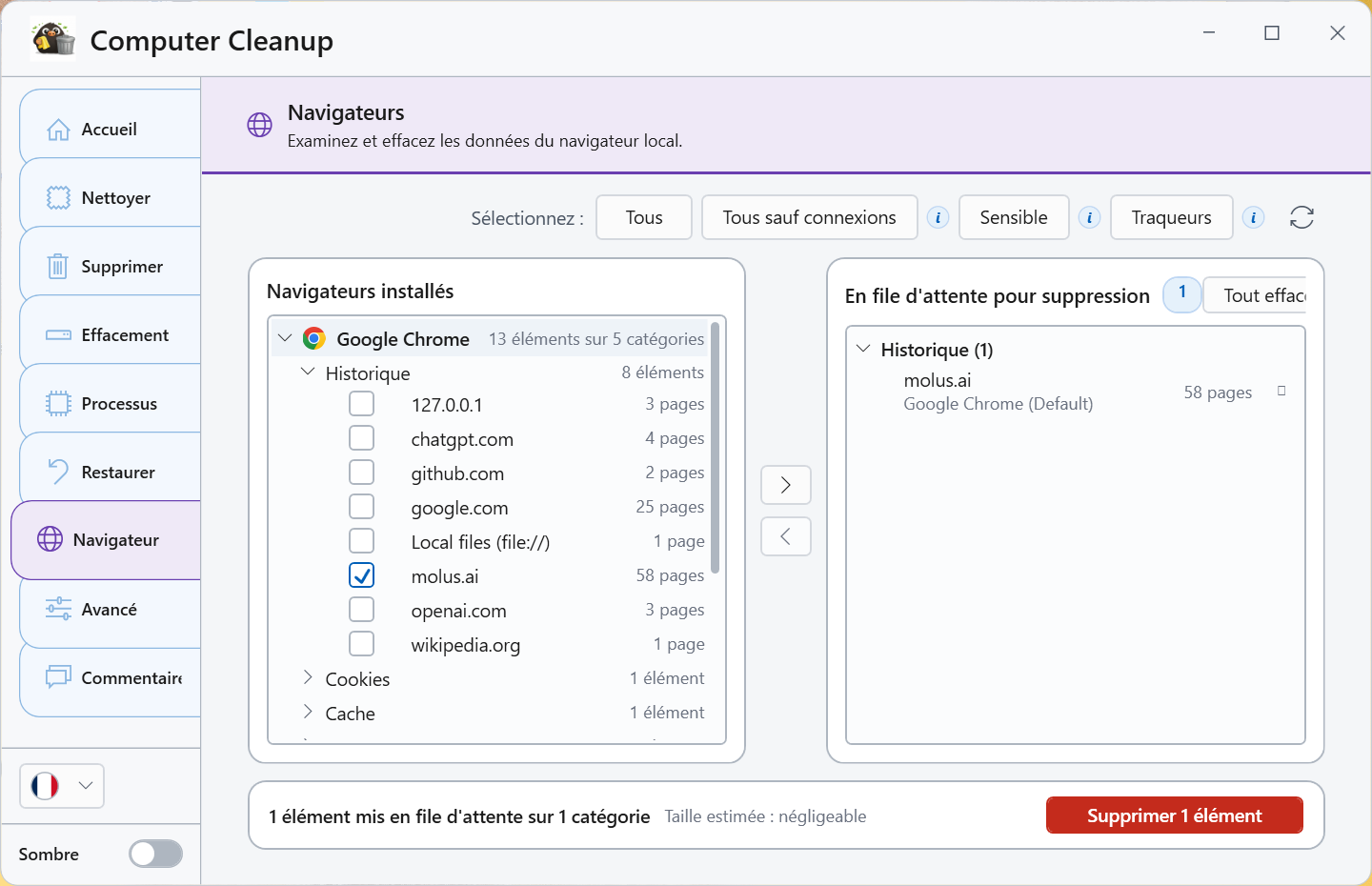The image size is (1372, 886).
Task: Click info icon next to Sensible
Action: (1089, 218)
